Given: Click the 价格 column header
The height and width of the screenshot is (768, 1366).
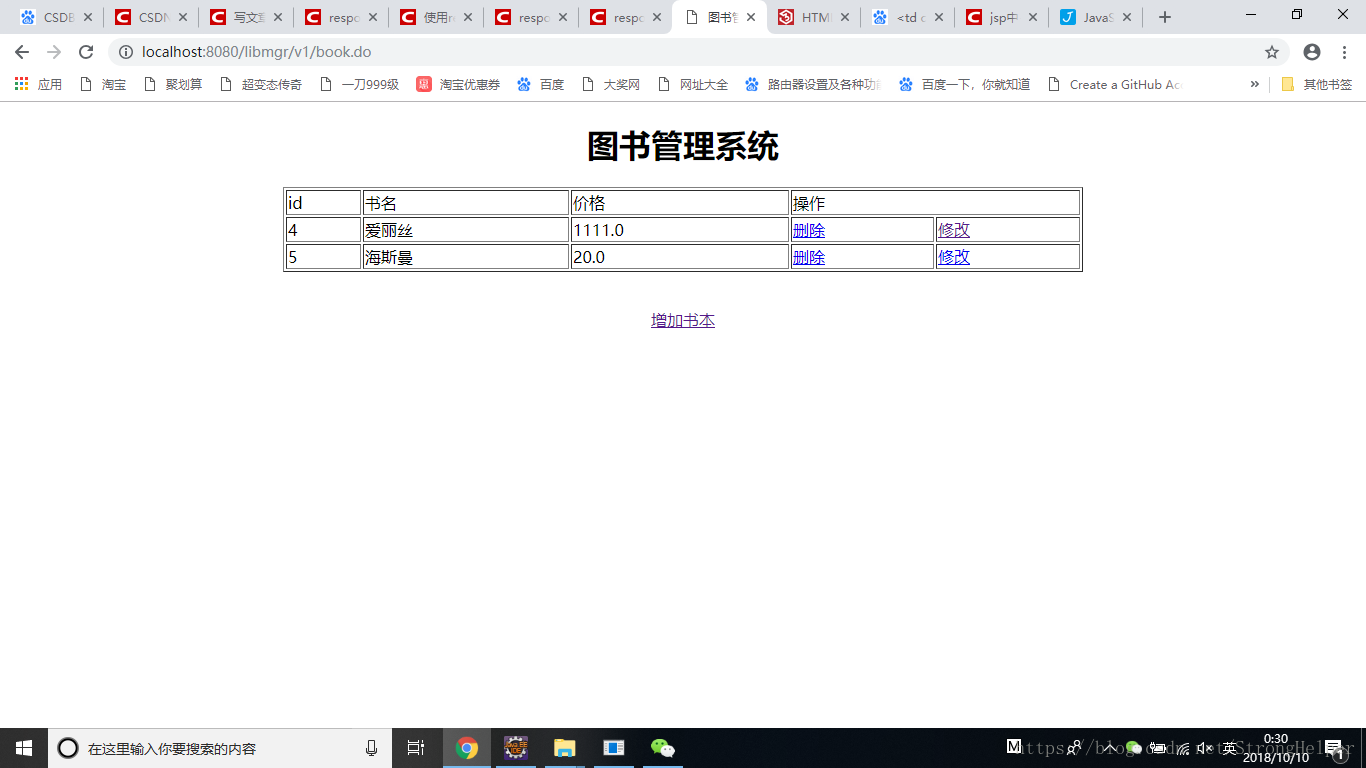Looking at the screenshot, I should point(680,203).
